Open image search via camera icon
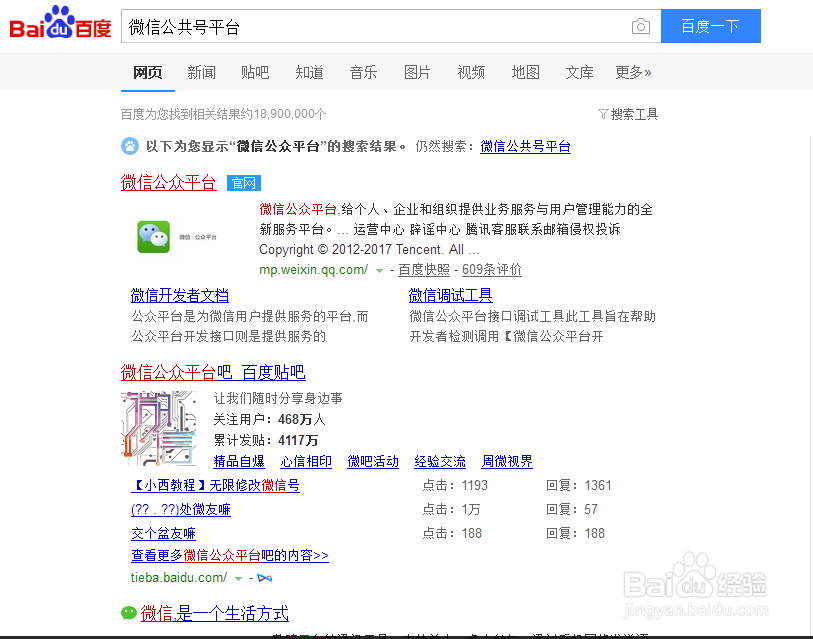The height and width of the screenshot is (639, 813). (x=640, y=26)
